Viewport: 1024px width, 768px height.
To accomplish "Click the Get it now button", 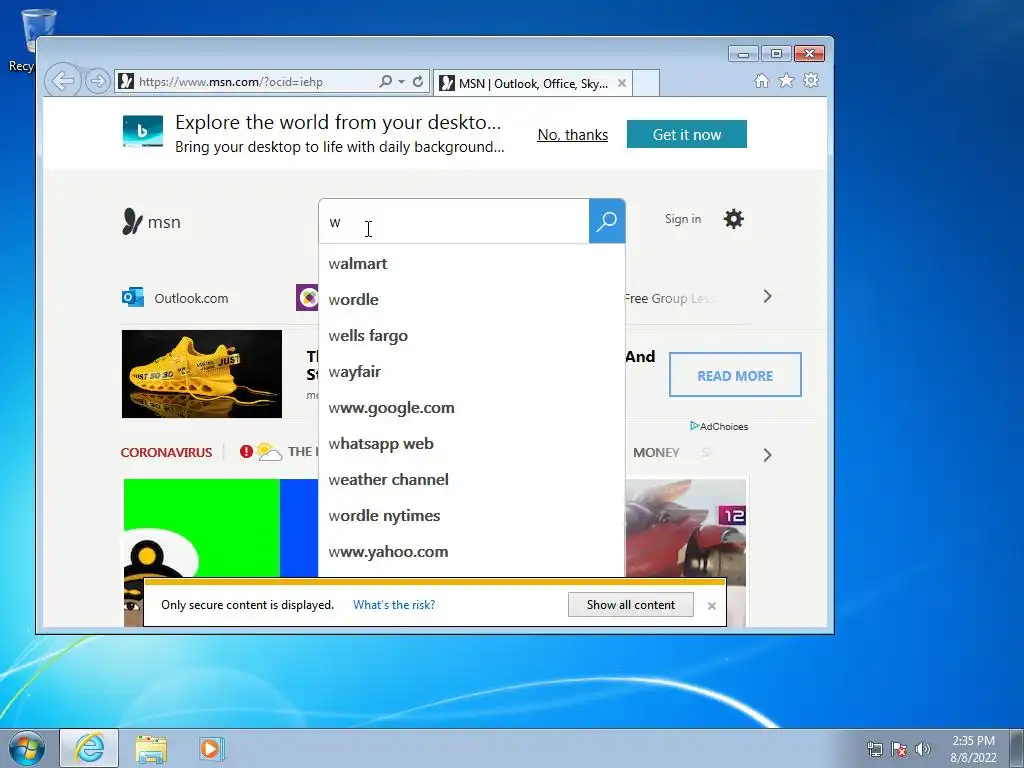I will tap(686, 134).
